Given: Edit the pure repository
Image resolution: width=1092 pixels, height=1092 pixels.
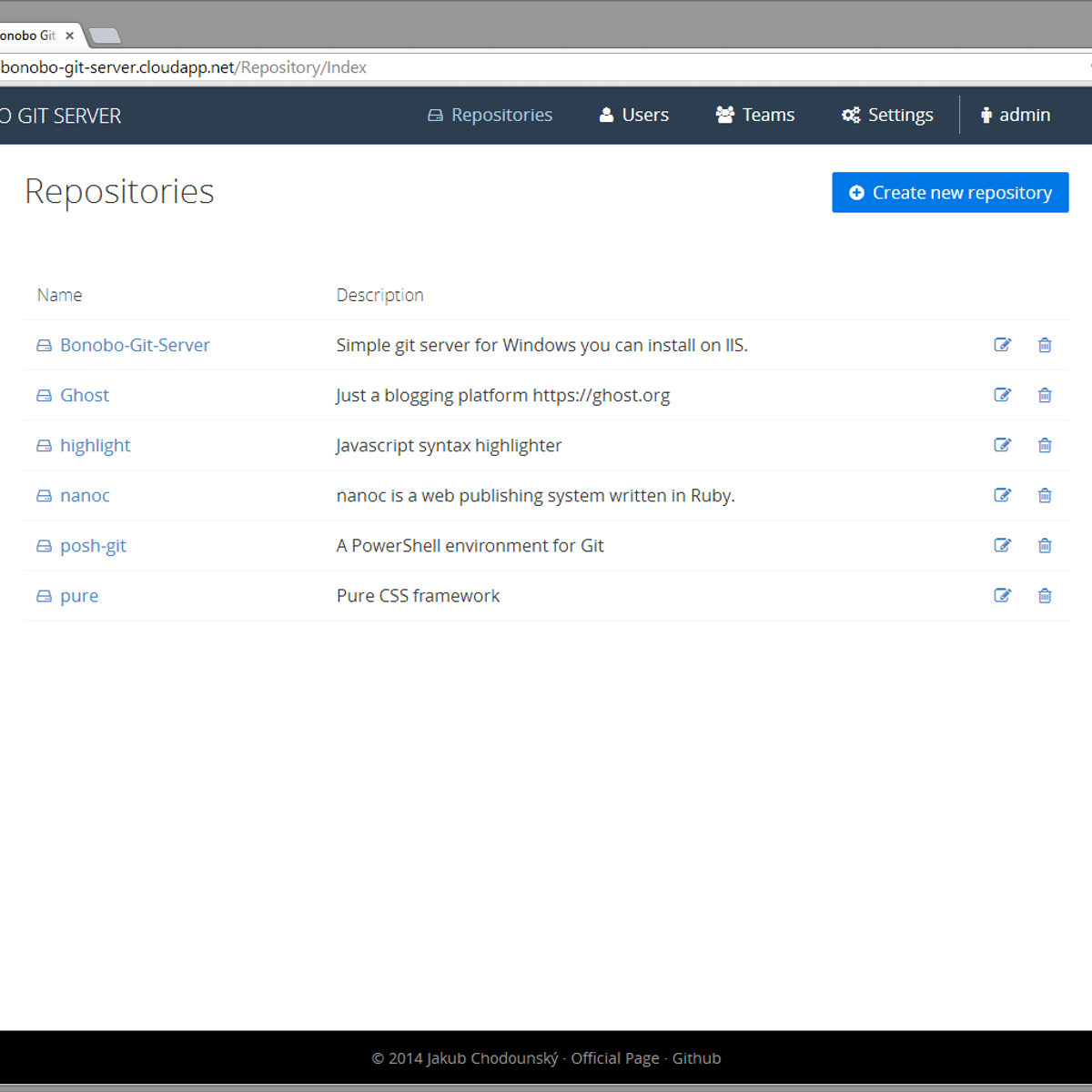Looking at the screenshot, I should coord(1002,595).
